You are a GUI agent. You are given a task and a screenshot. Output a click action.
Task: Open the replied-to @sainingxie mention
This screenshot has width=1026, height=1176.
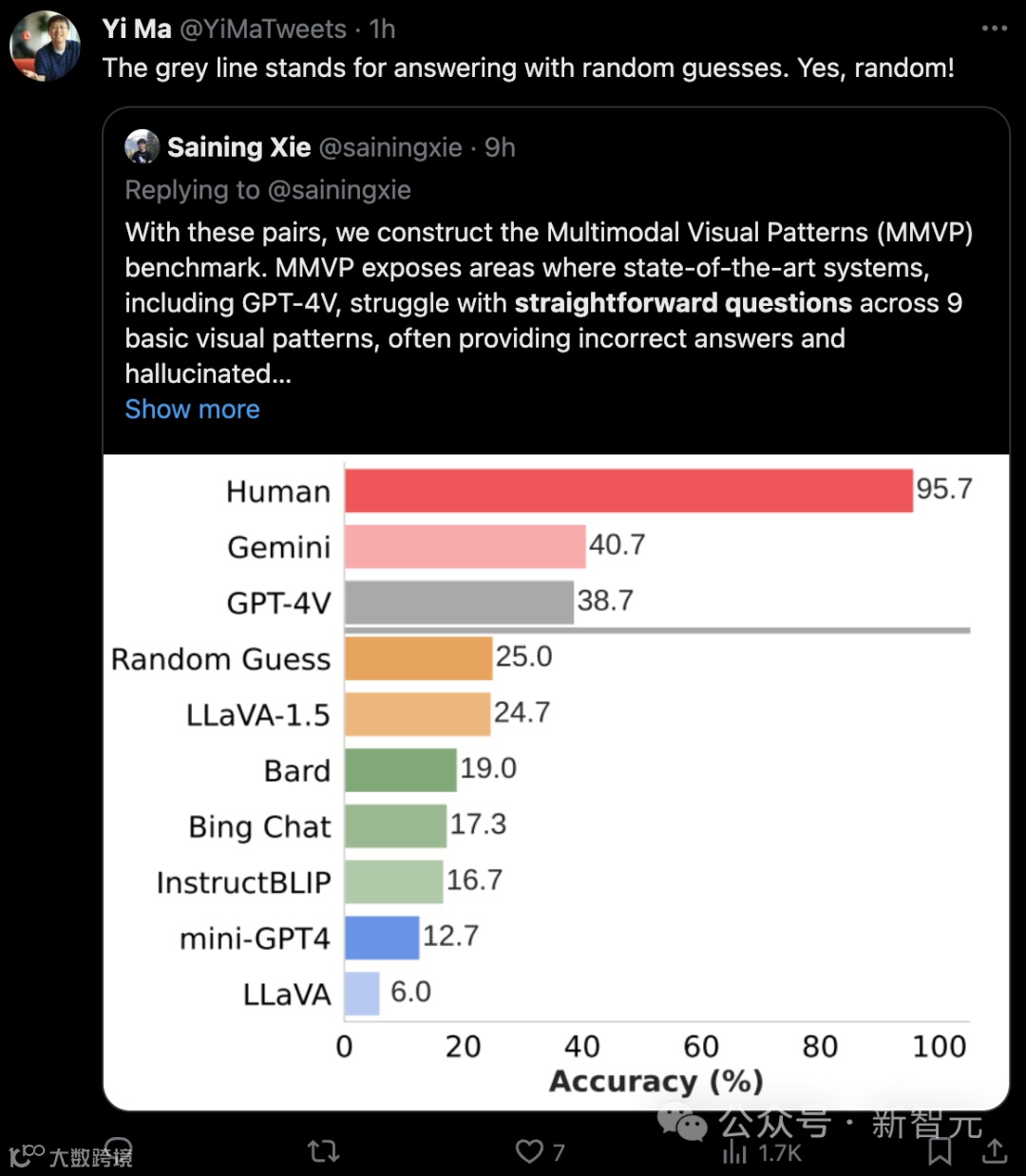point(339,190)
